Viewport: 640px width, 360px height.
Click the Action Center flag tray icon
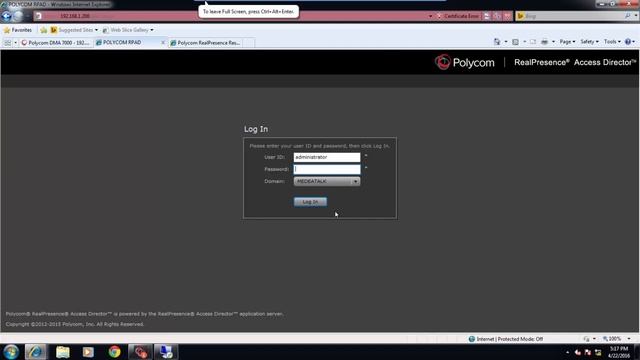click(588, 352)
